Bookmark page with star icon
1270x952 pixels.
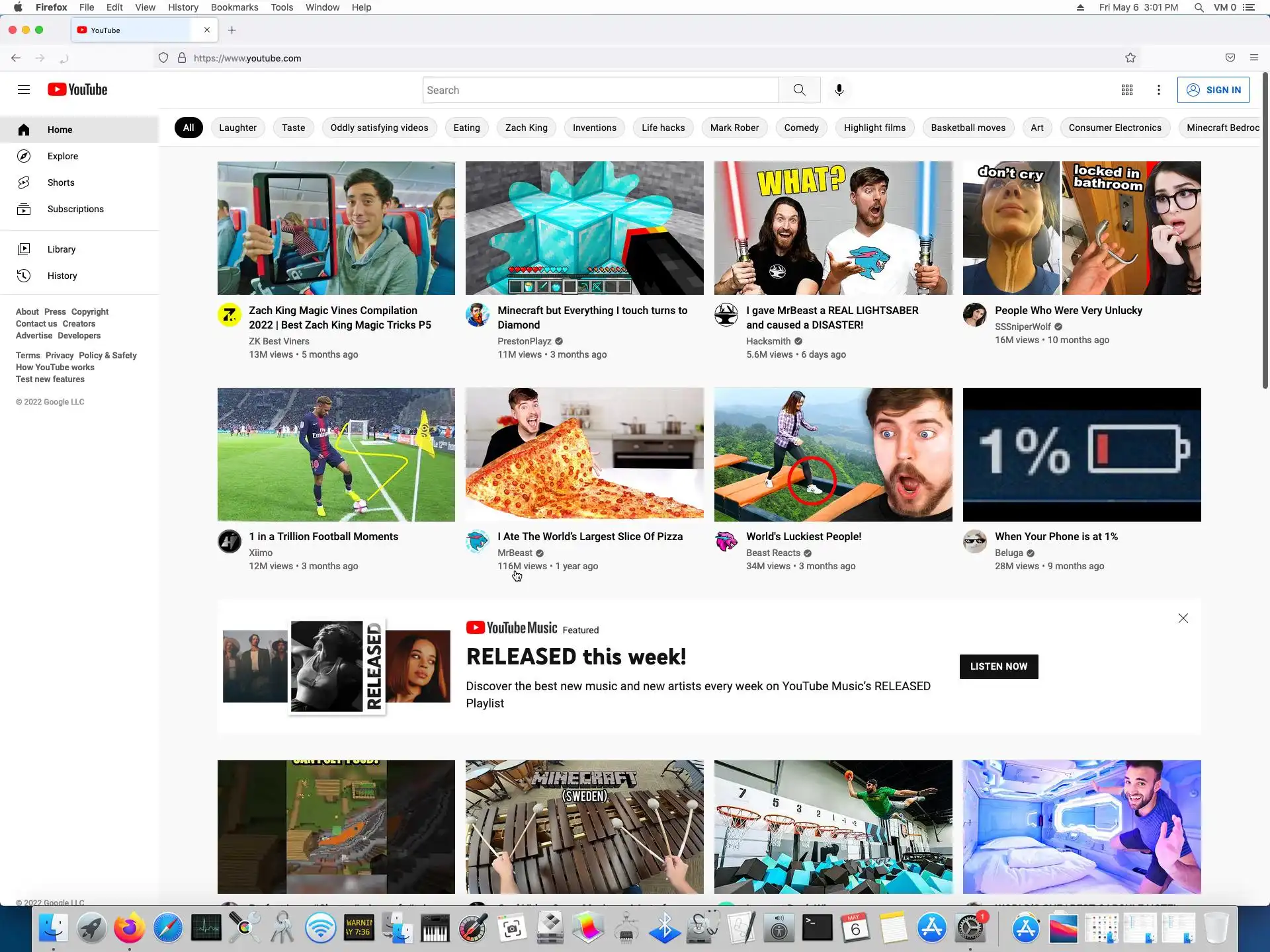click(1130, 58)
